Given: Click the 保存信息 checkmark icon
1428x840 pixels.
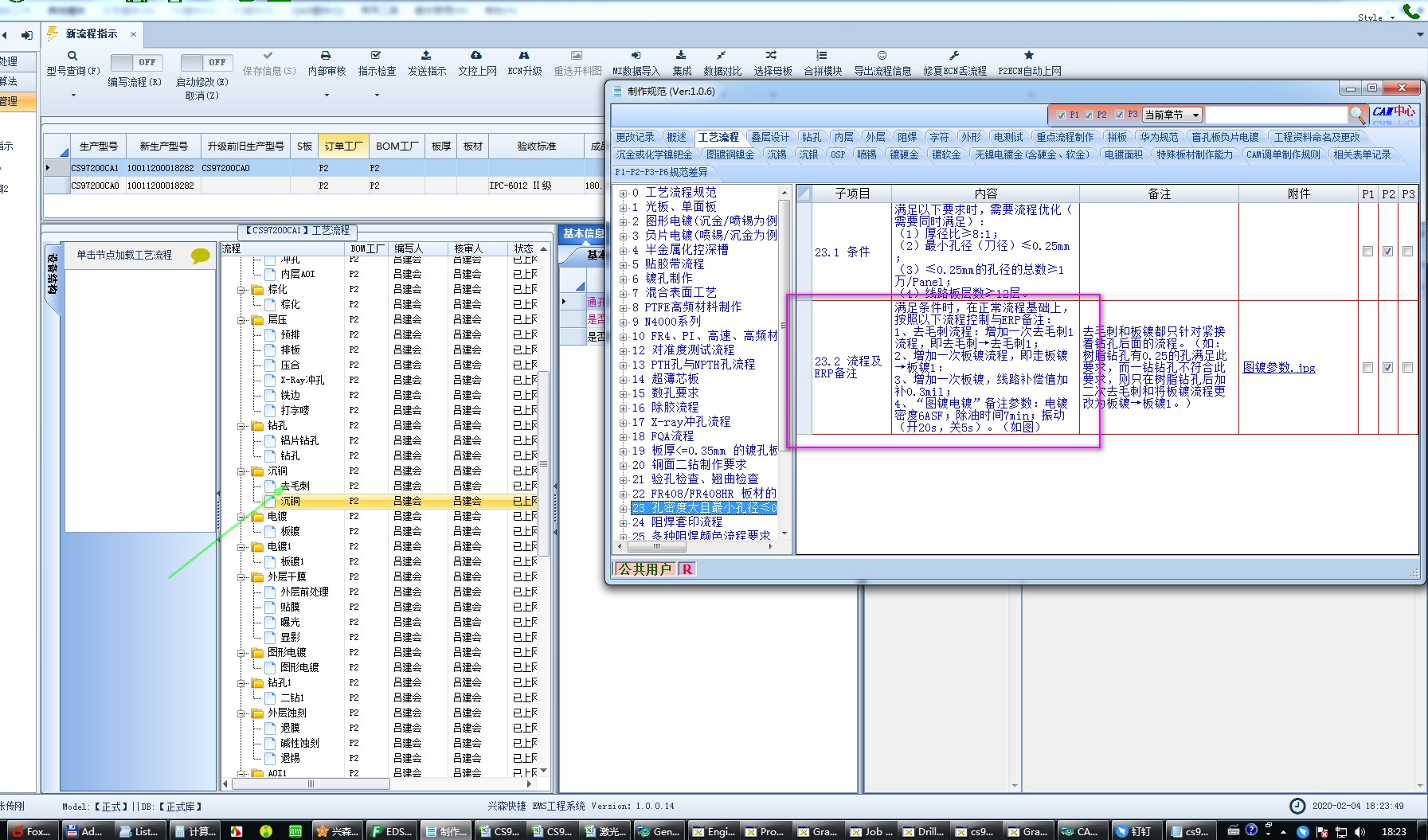Looking at the screenshot, I should pyautogui.click(x=268, y=56).
